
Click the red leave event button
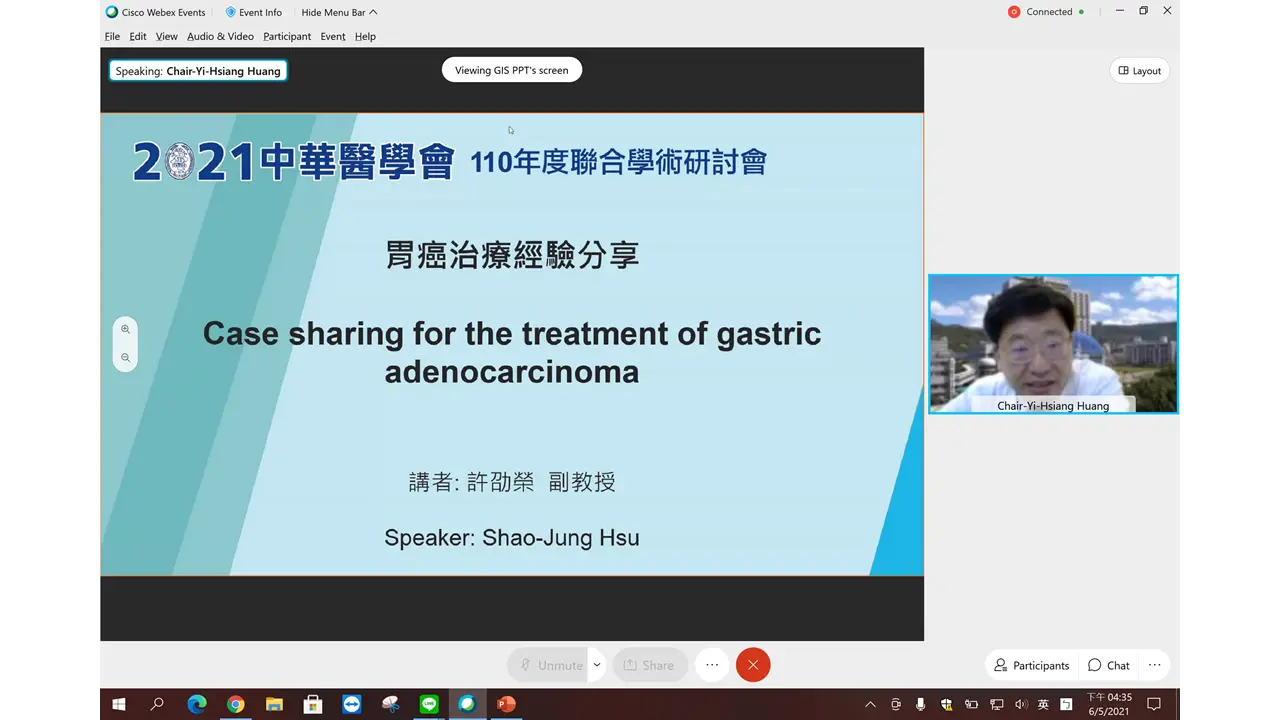pyautogui.click(x=753, y=665)
